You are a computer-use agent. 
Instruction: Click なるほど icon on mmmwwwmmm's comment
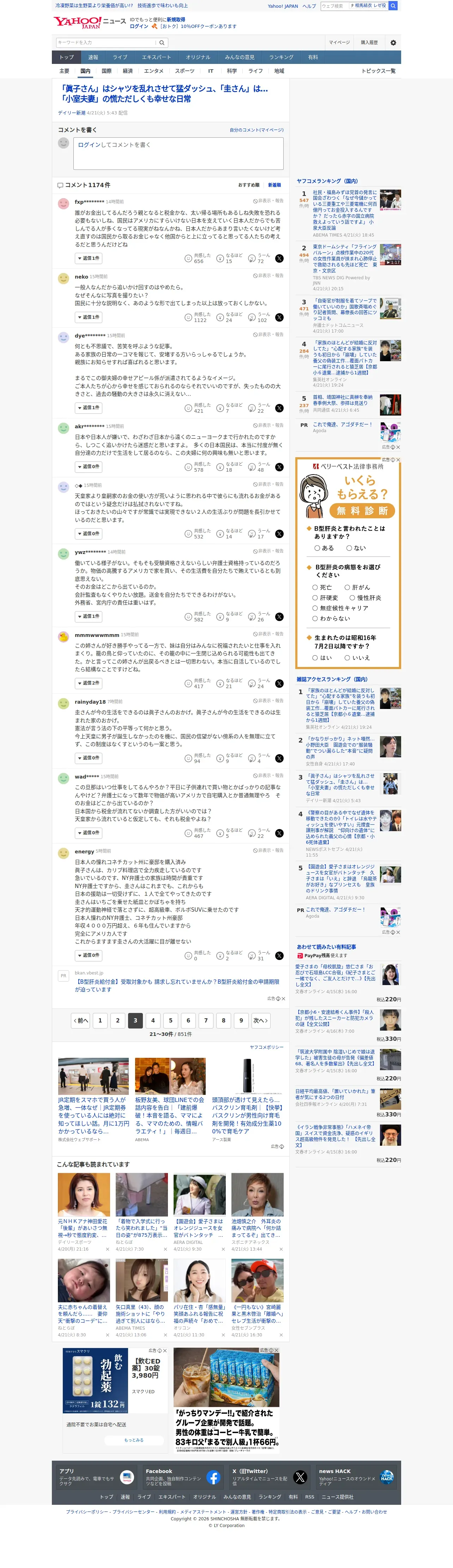coord(220,684)
